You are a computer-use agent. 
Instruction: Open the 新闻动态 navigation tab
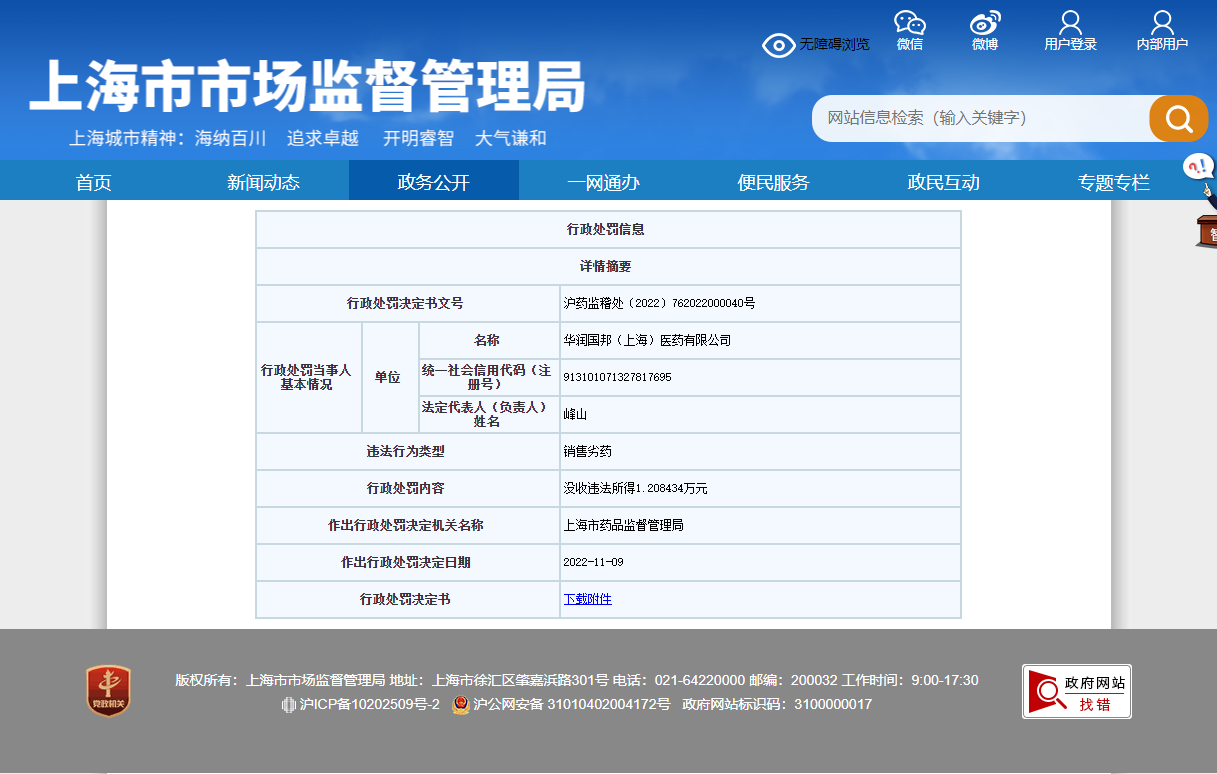pos(263,182)
